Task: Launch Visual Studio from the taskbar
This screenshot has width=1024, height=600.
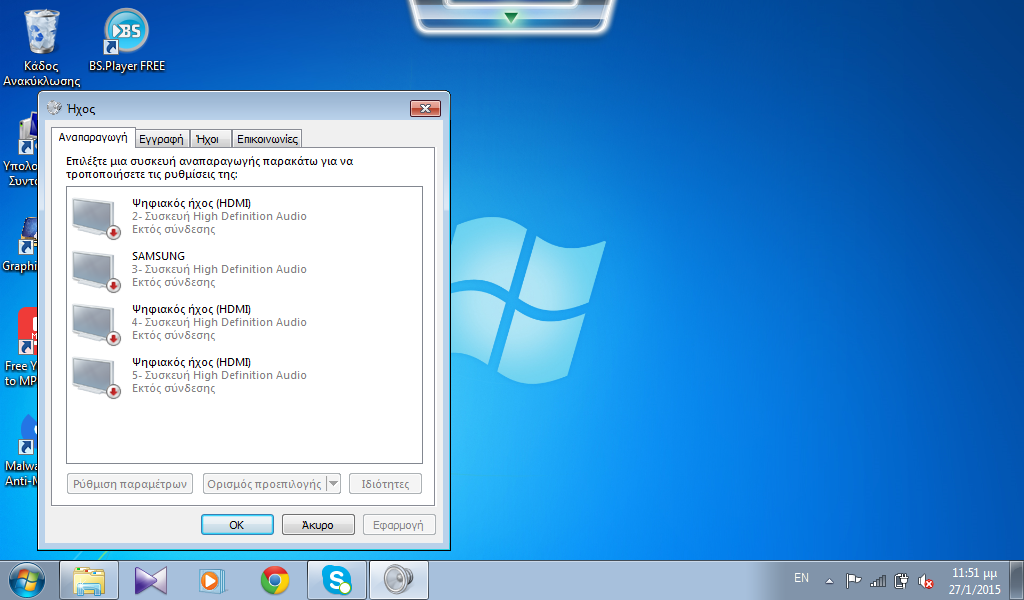Action: click(x=151, y=580)
